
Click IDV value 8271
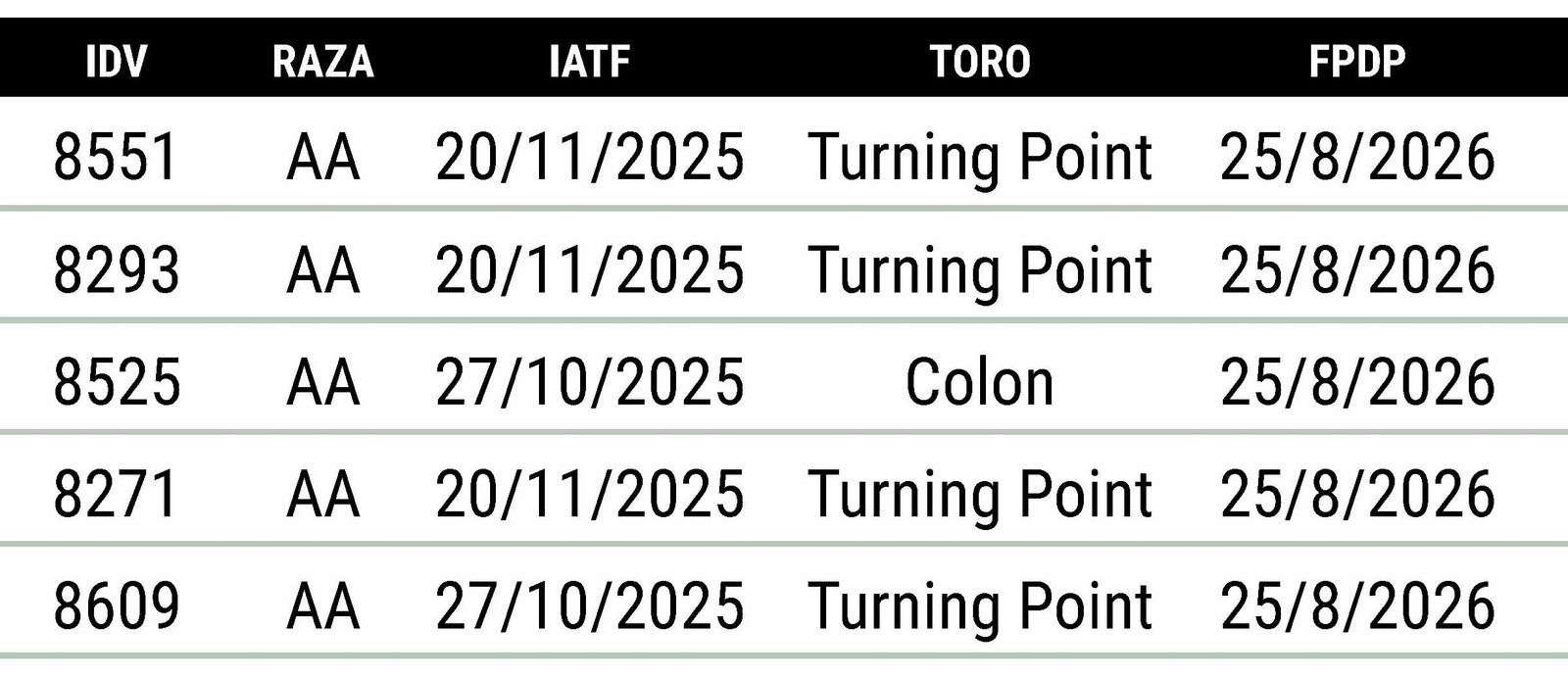[116, 494]
